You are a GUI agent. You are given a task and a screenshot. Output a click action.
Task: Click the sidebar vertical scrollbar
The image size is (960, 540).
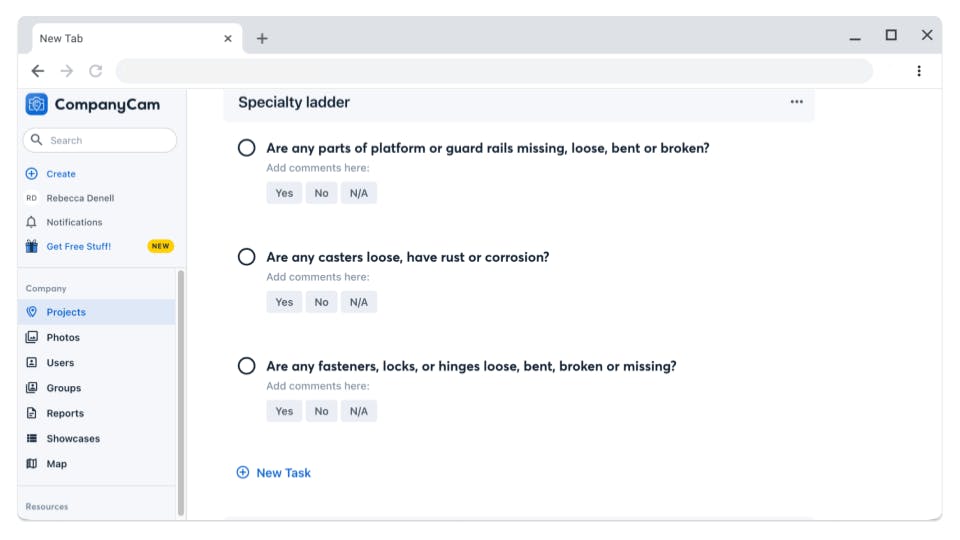(x=181, y=390)
